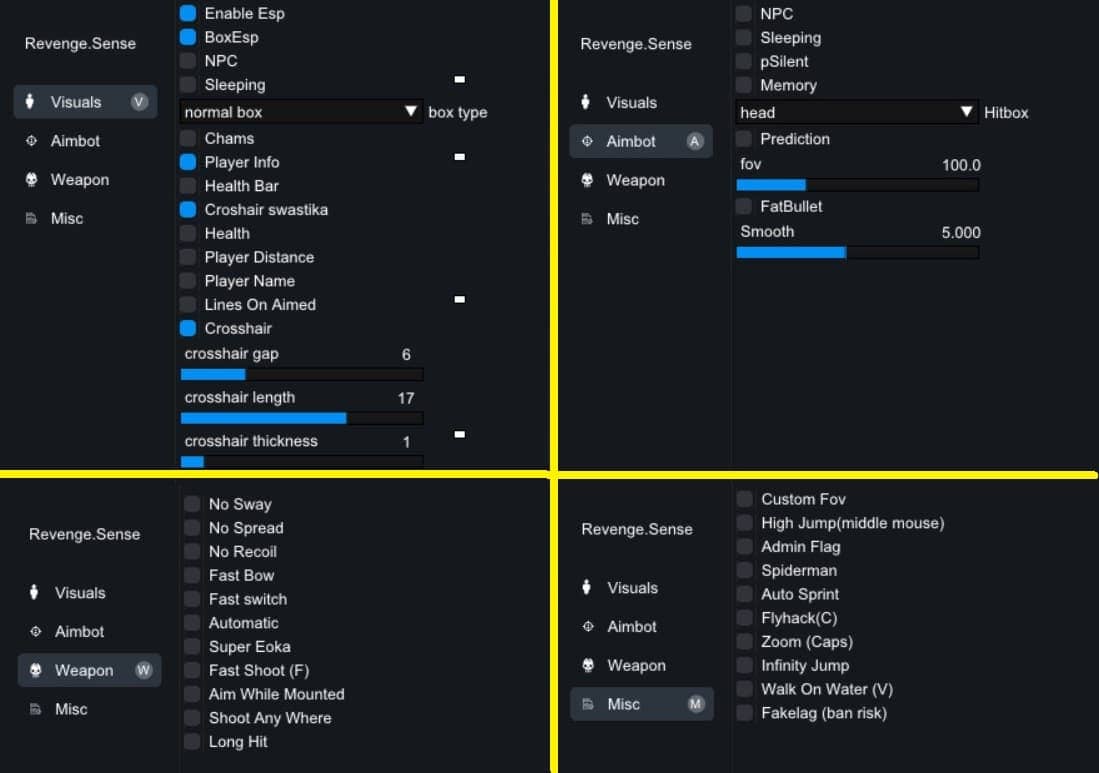Click the Super Eoka option label
The image size is (1099, 773).
pyautogui.click(x=250, y=647)
